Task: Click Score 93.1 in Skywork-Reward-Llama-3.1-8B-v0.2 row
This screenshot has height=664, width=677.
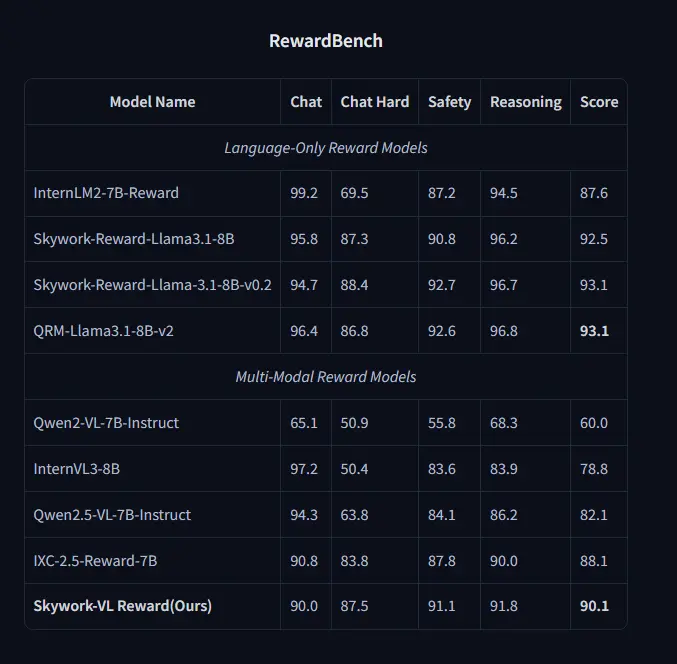Action: point(594,285)
